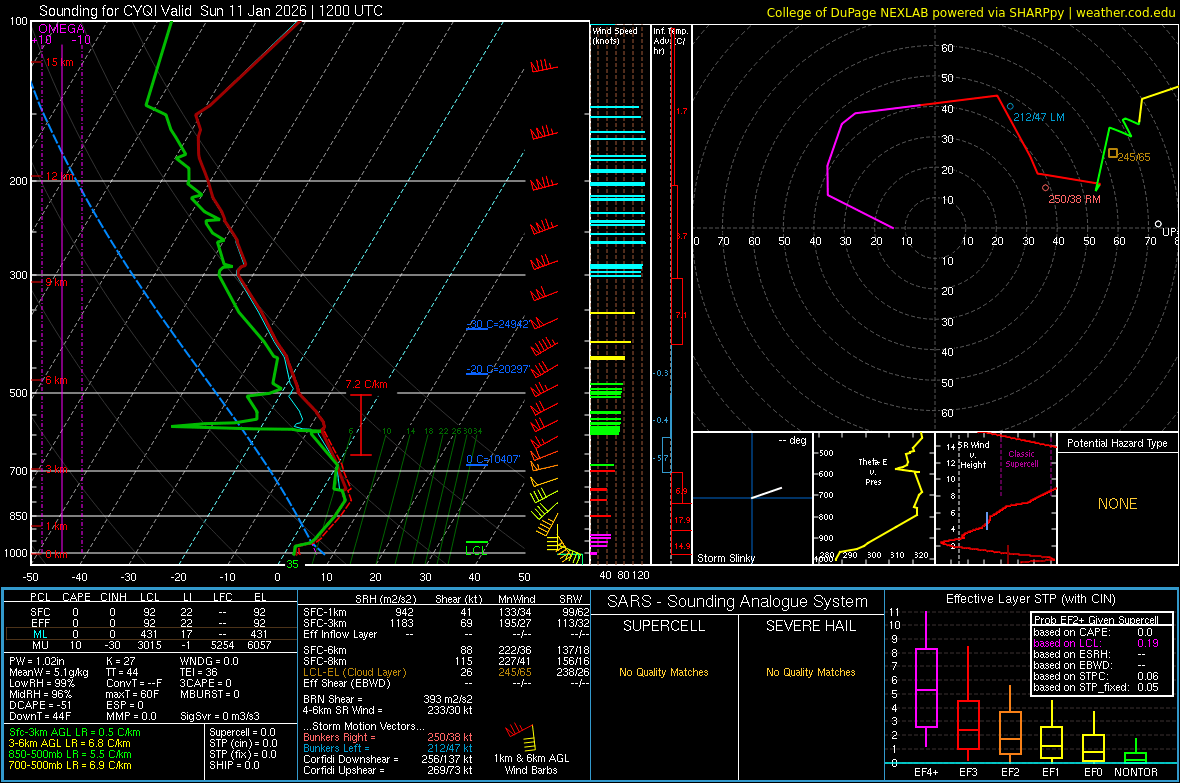Click the '15 km' height label

tap(59, 62)
